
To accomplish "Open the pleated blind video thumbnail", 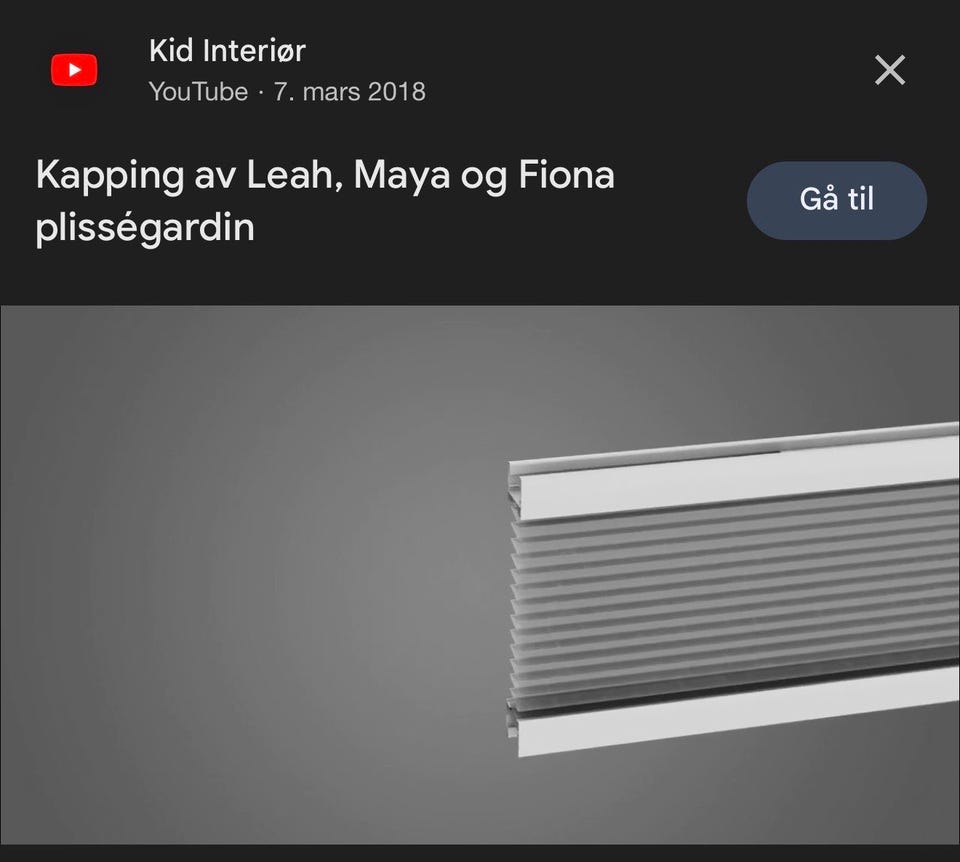I will click(480, 575).
